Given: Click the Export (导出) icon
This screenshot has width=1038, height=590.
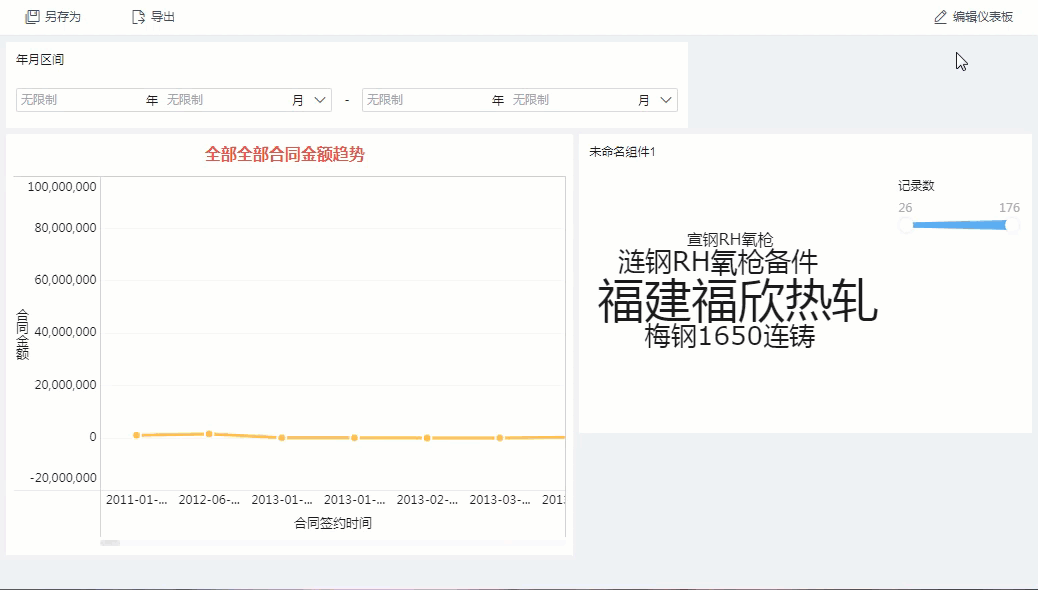Looking at the screenshot, I should [x=138, y=17].
